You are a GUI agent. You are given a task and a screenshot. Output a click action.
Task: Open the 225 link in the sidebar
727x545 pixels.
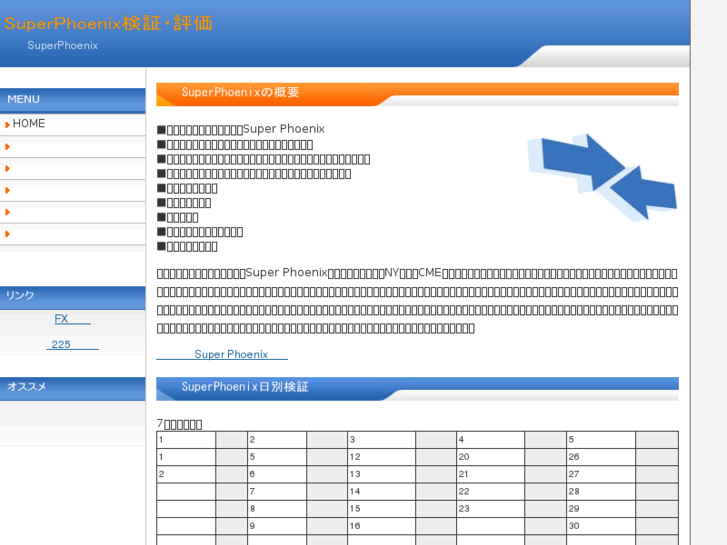[x=72, y=345]
